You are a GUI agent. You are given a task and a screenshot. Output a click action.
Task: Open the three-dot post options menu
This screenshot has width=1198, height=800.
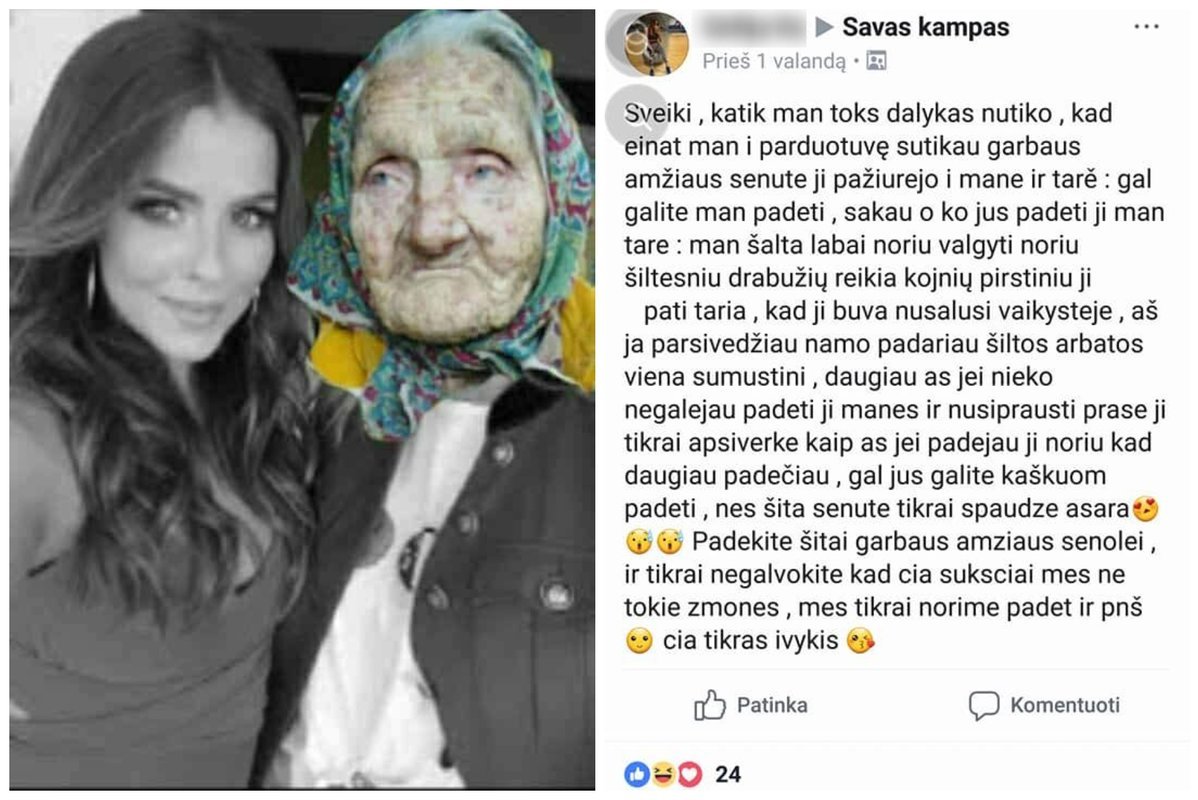click(1146, 27)
